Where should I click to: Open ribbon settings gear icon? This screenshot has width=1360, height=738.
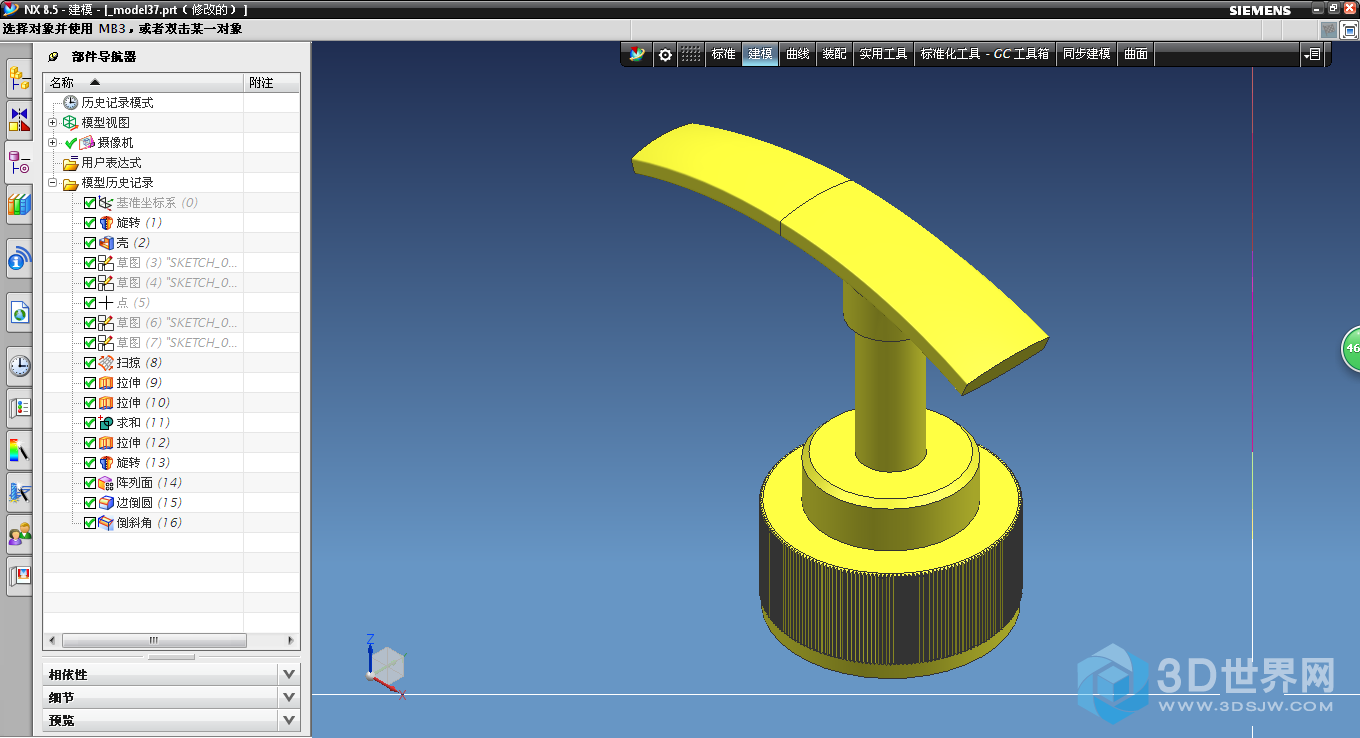(665, 54)
